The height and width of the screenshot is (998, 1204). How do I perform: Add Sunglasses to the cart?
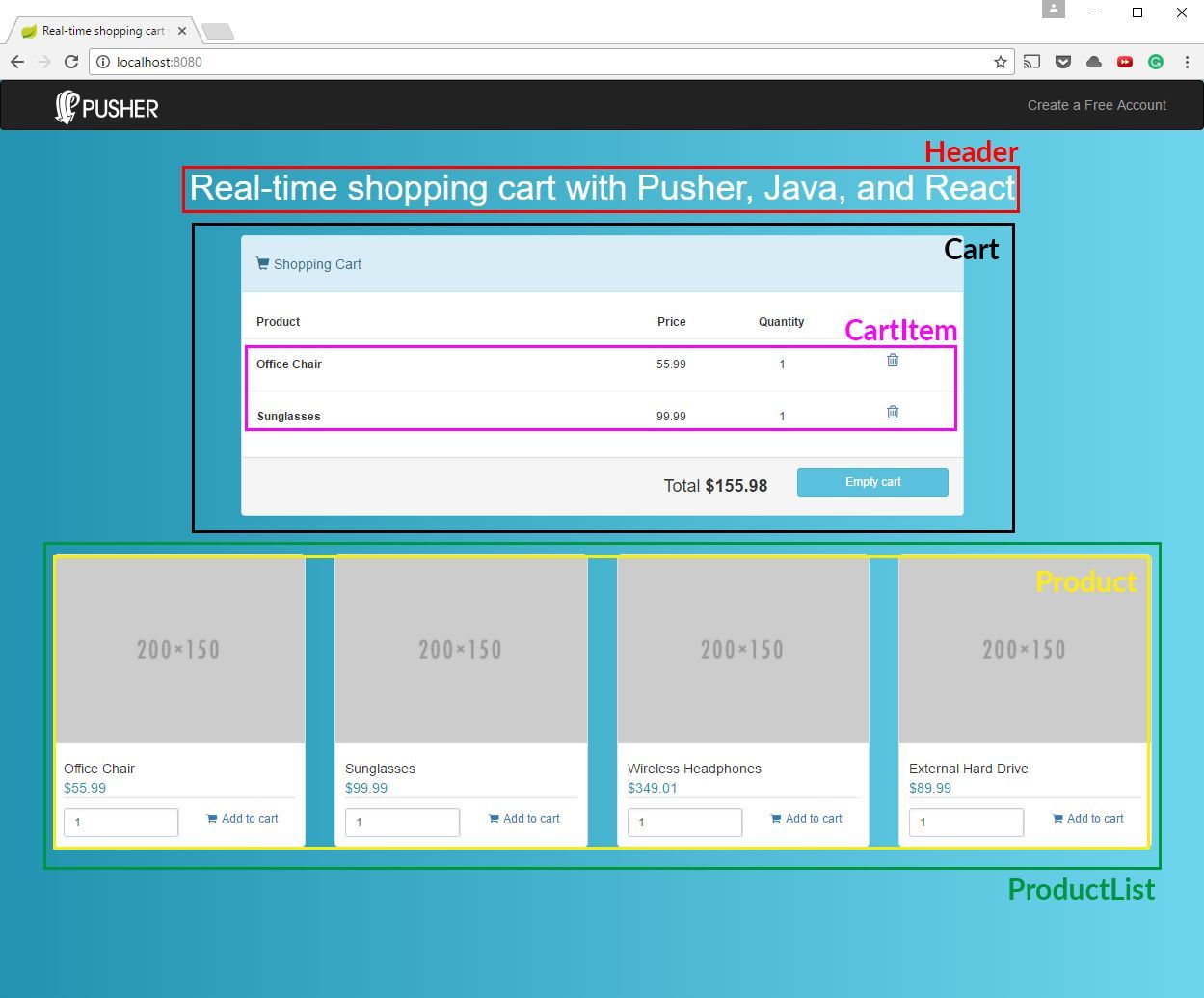(524, 818)
